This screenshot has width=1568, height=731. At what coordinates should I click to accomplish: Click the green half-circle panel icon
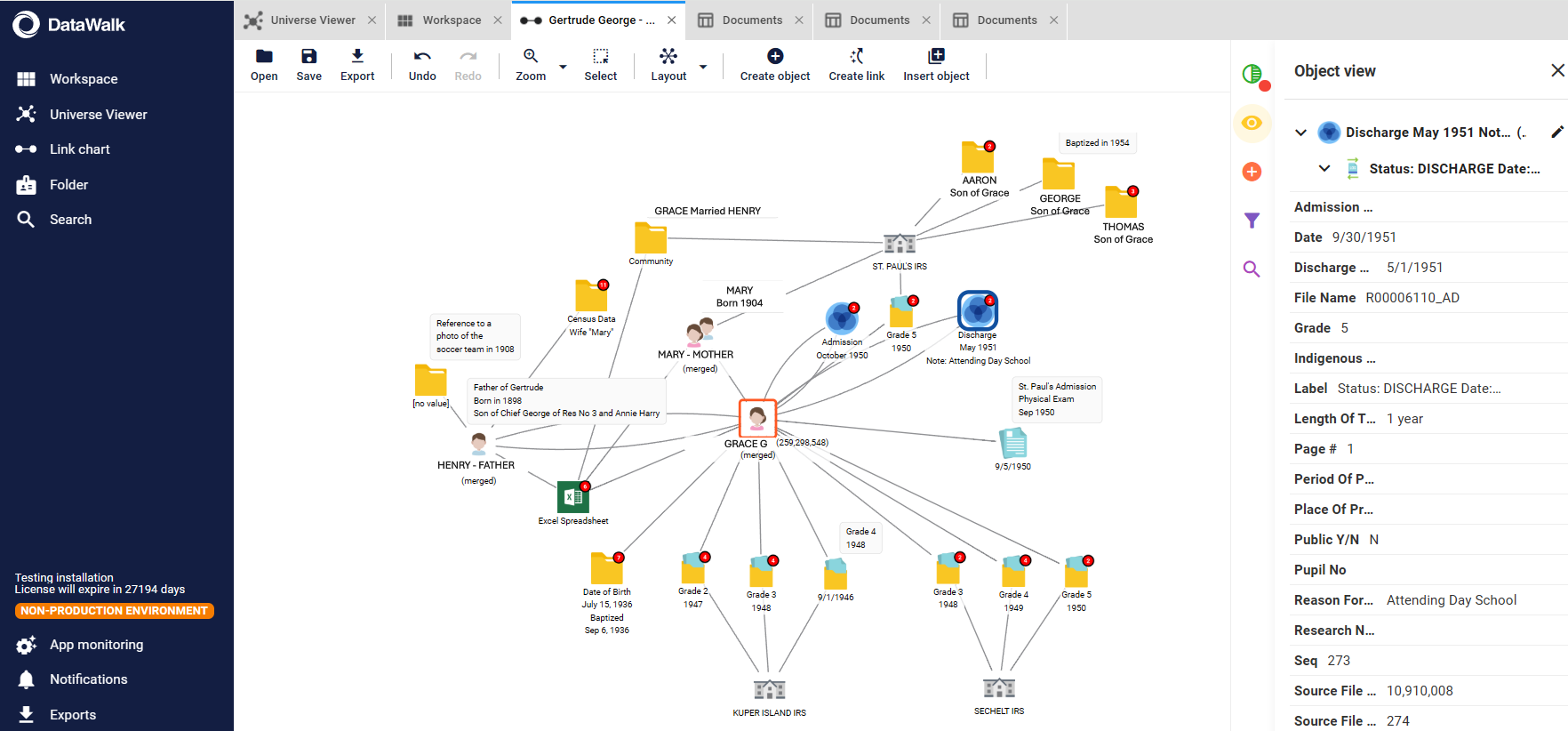coord(1252,74)
